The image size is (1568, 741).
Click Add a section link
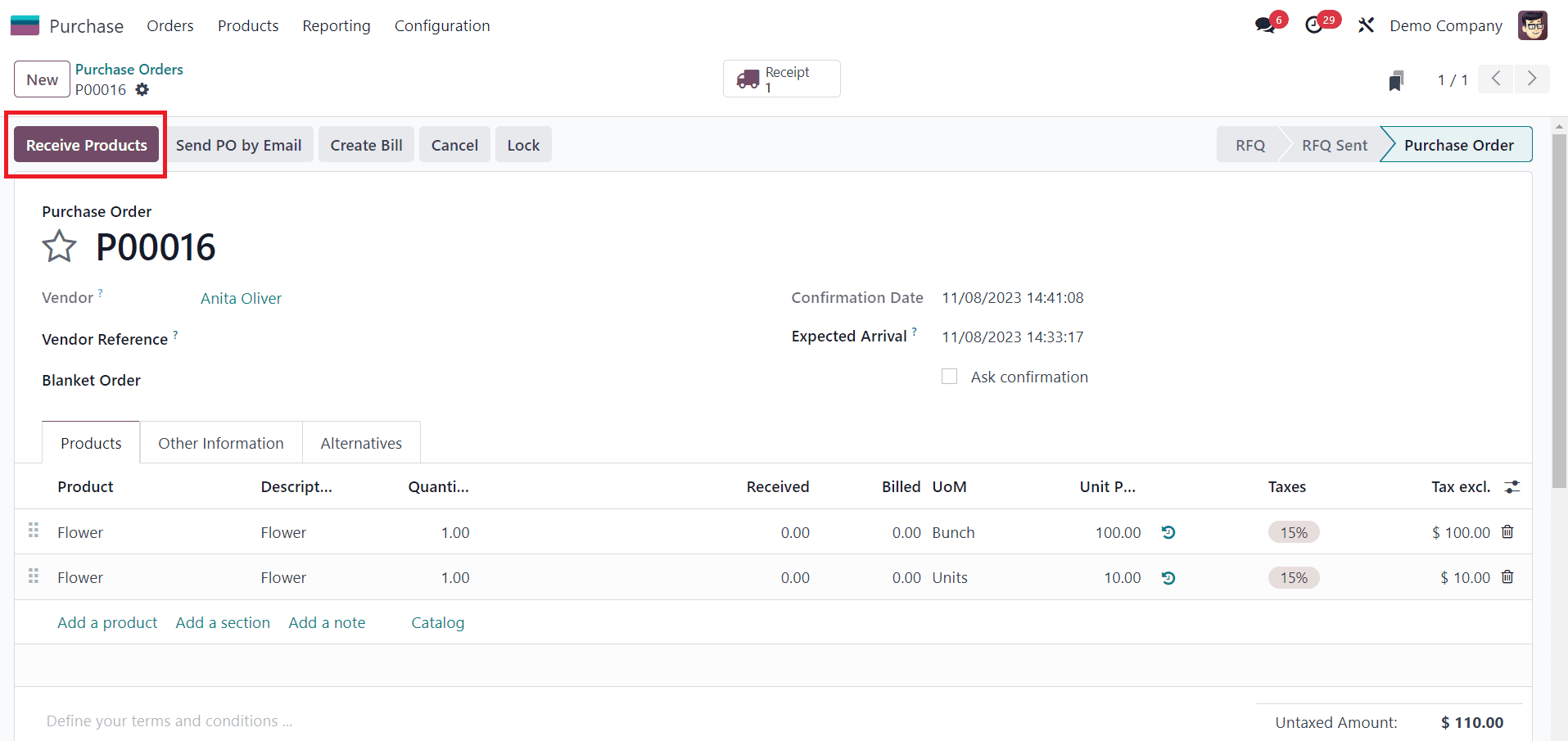tap(223, 622)
